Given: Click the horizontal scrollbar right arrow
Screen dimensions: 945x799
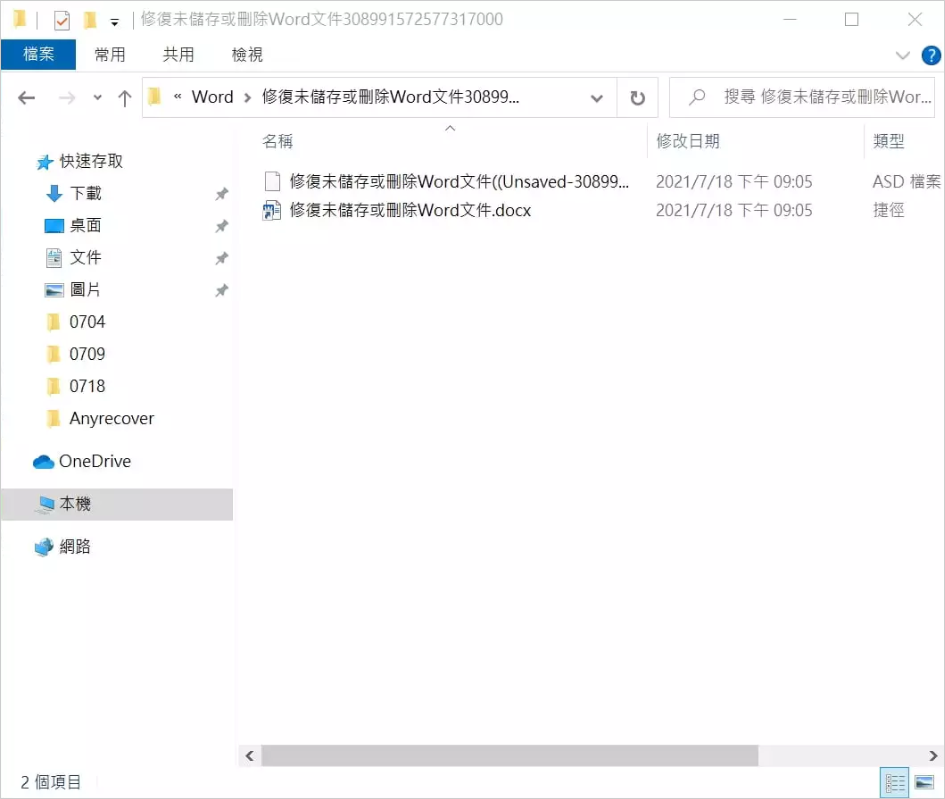Looking at the screenshot, I should coord(933,756).
